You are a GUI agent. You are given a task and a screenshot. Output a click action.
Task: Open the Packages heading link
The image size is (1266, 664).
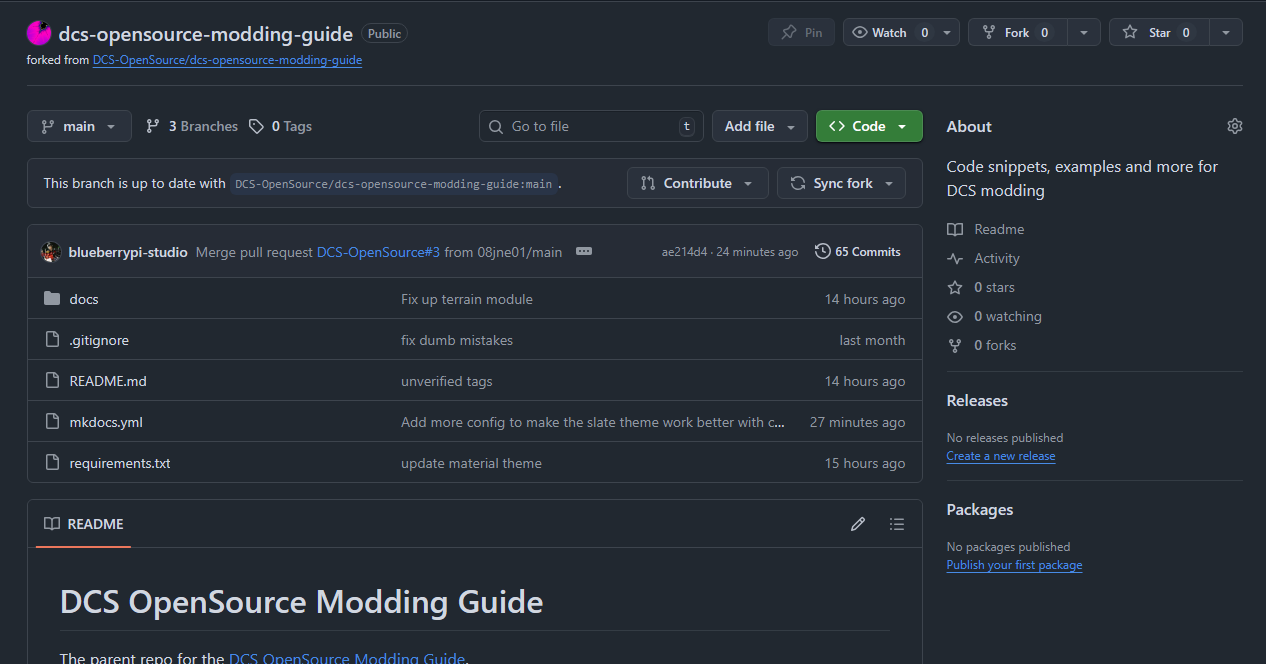[x=980, y=509]
